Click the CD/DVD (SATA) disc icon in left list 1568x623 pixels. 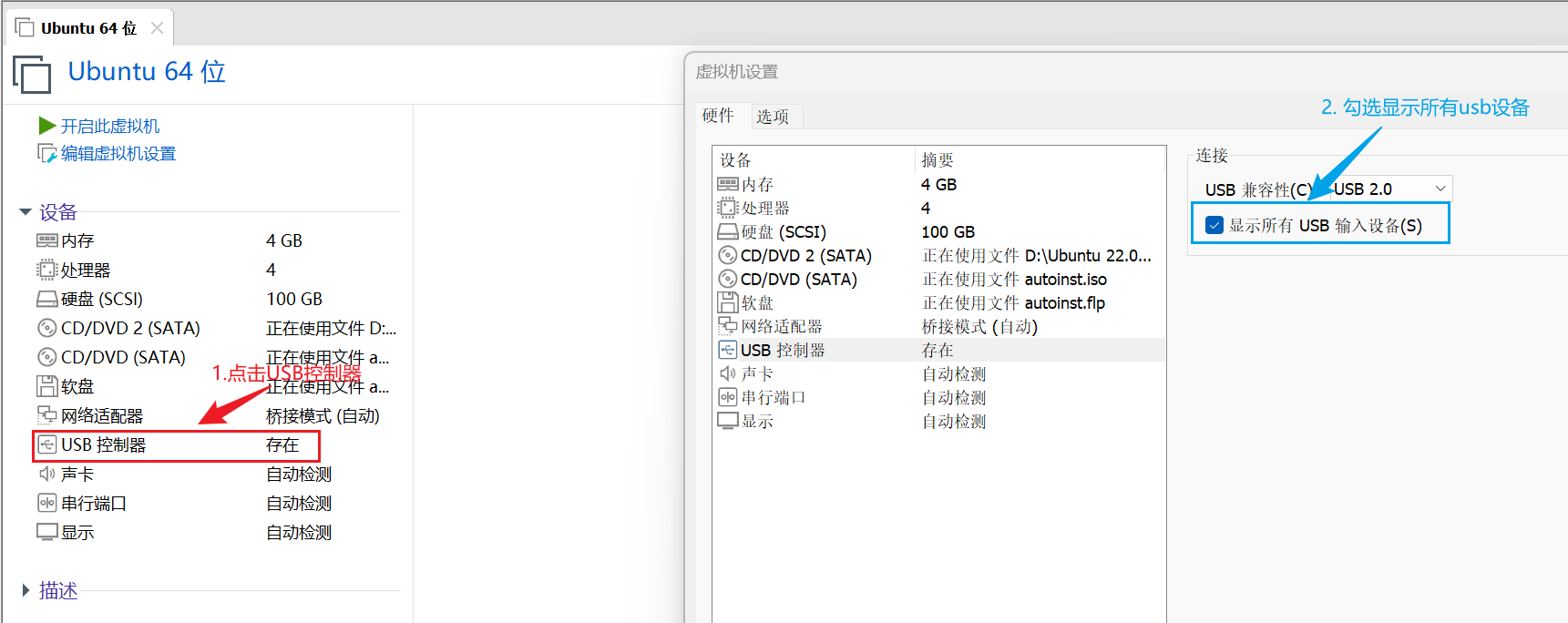(x=47, y=357)
